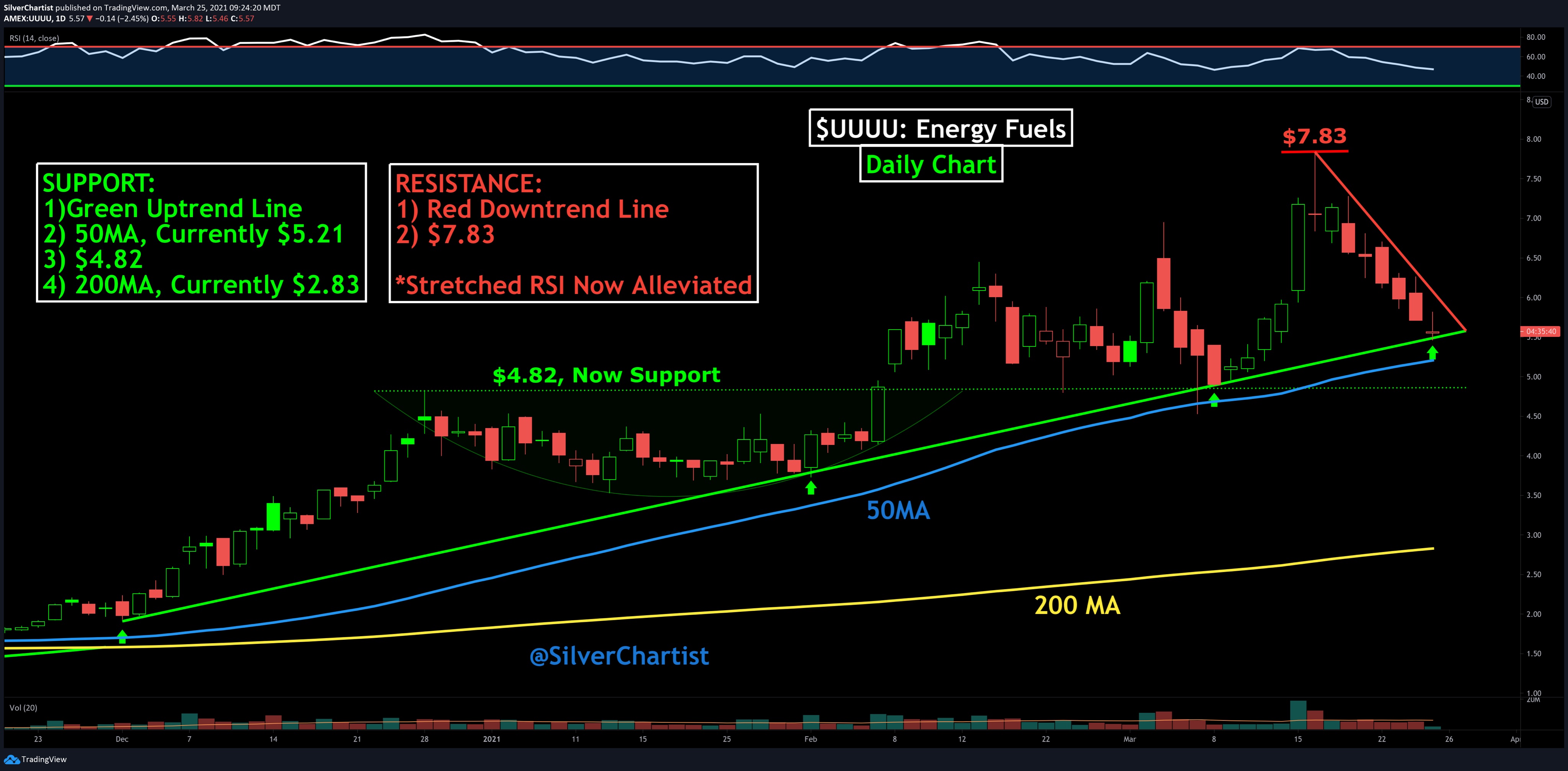Select "2) 50MA, Currently $5.21" line
This screenshot has height=771, width=1568.
pyautogui.click(x=194, y=234)
